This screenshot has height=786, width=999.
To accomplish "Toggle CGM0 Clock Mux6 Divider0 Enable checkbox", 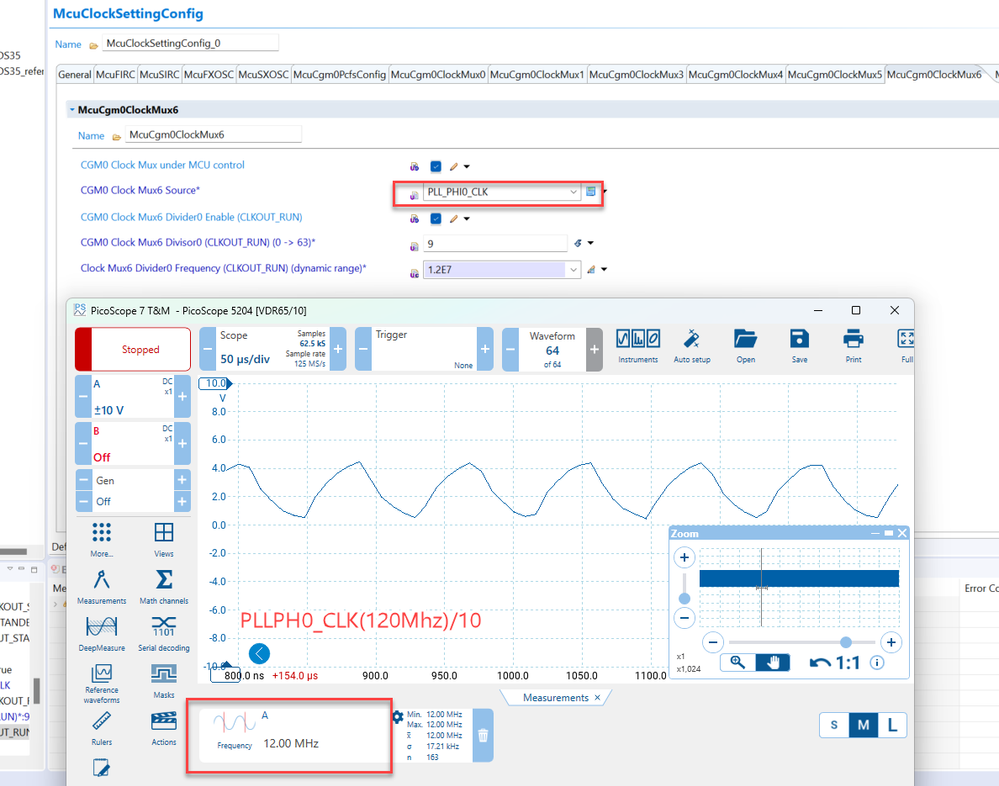I will [x=436, y=218].
